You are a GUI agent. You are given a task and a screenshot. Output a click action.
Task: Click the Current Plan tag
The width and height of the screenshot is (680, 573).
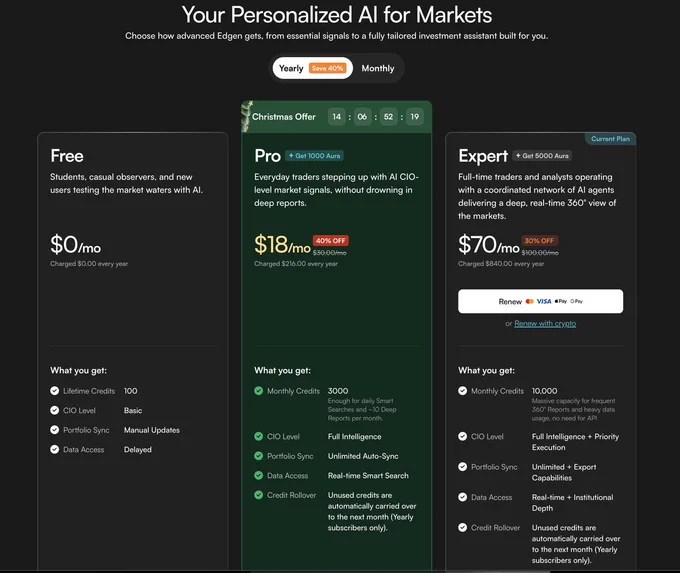click(x=610, y=139)
